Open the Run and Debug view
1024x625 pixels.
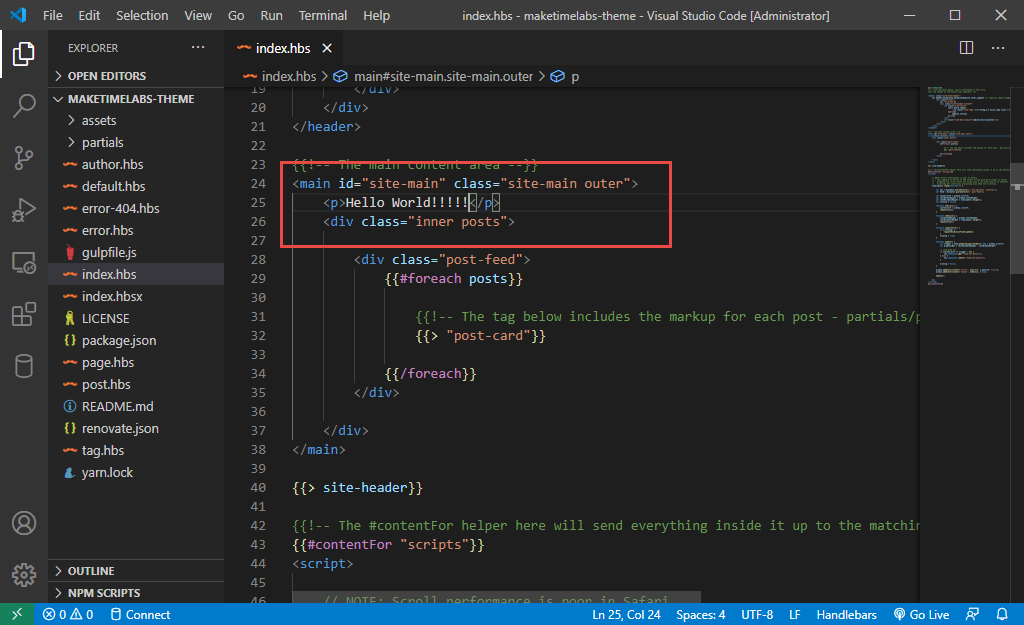pyautogui.click(x=24, y=210)
